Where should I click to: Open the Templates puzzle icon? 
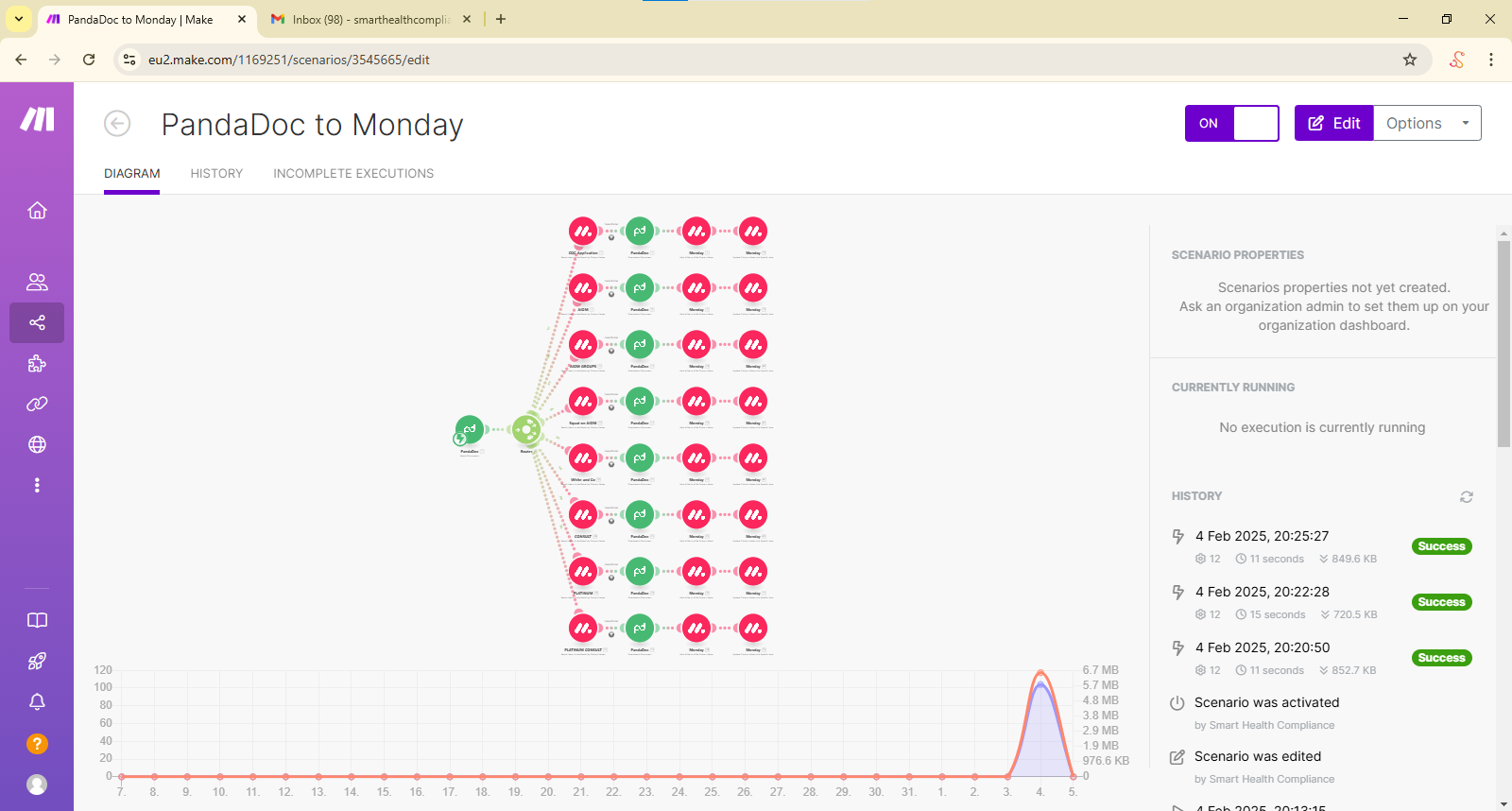(x=37, y=363)
